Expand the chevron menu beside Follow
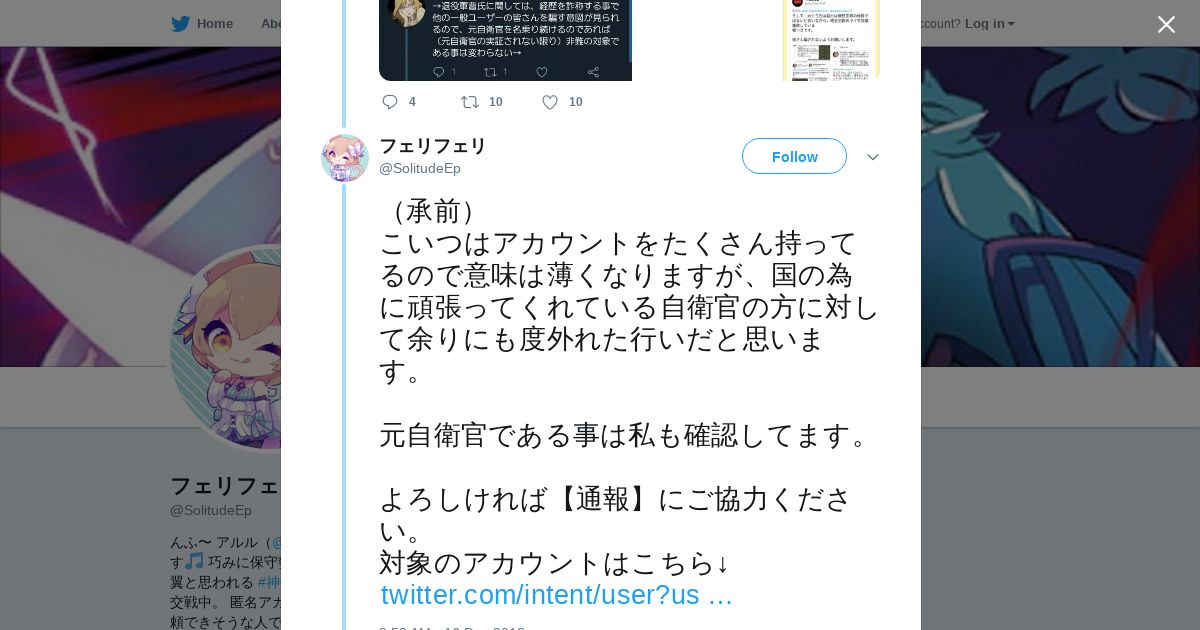1200x630 pixels. point(872,157)
